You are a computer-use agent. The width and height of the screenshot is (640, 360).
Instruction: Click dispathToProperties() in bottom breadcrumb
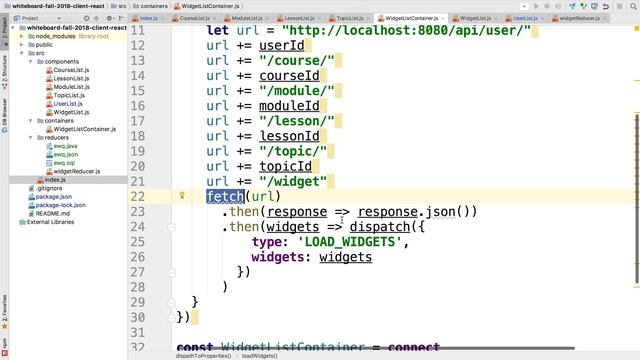pyautogui.click(x=203, y=356)
